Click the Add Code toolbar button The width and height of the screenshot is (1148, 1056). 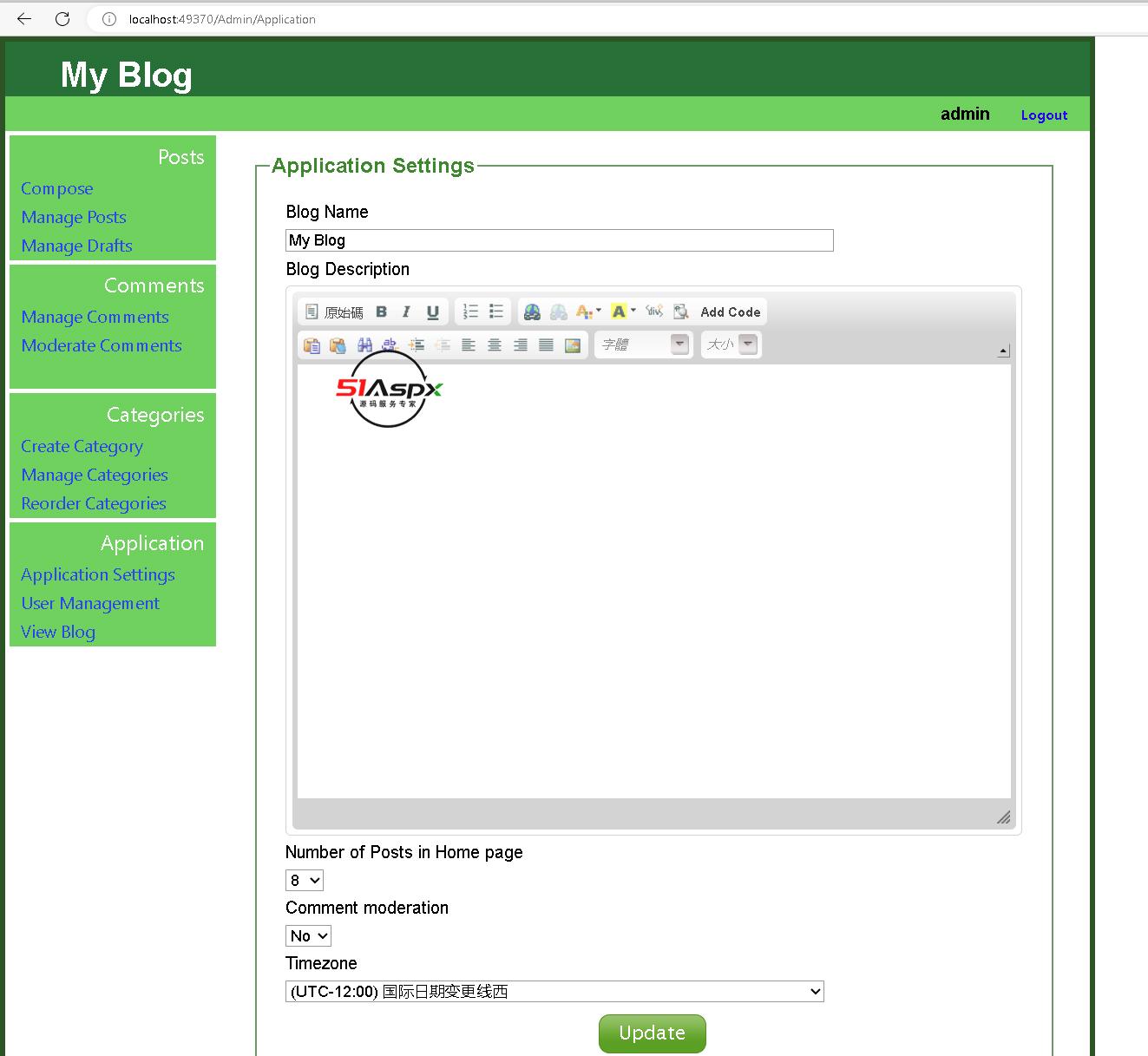[731, 312]
